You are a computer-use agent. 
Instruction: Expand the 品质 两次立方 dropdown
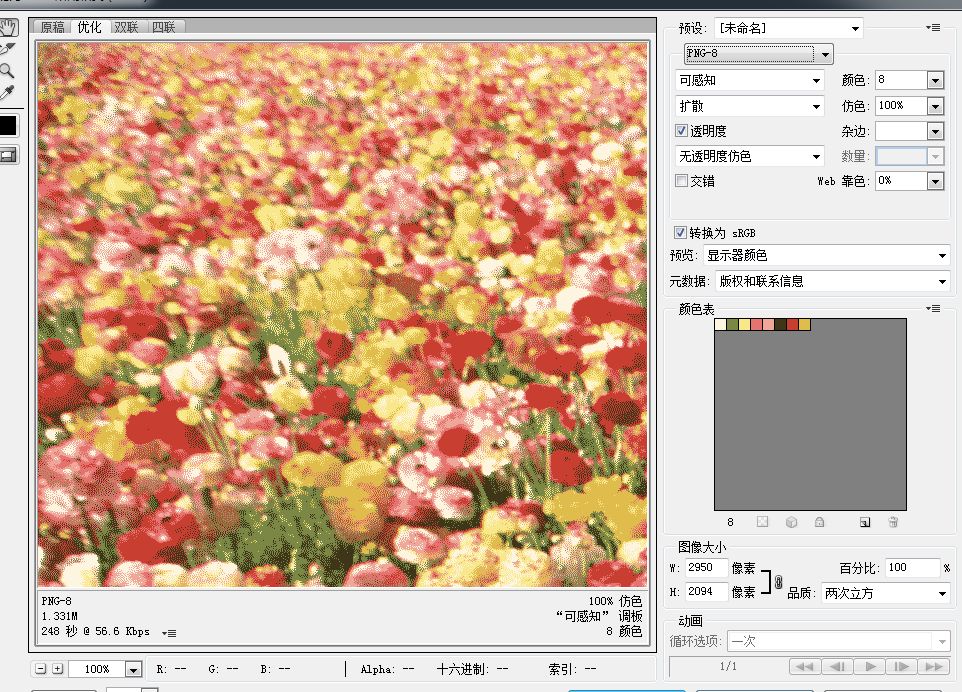pyautogui.click(x=885, y=593)
